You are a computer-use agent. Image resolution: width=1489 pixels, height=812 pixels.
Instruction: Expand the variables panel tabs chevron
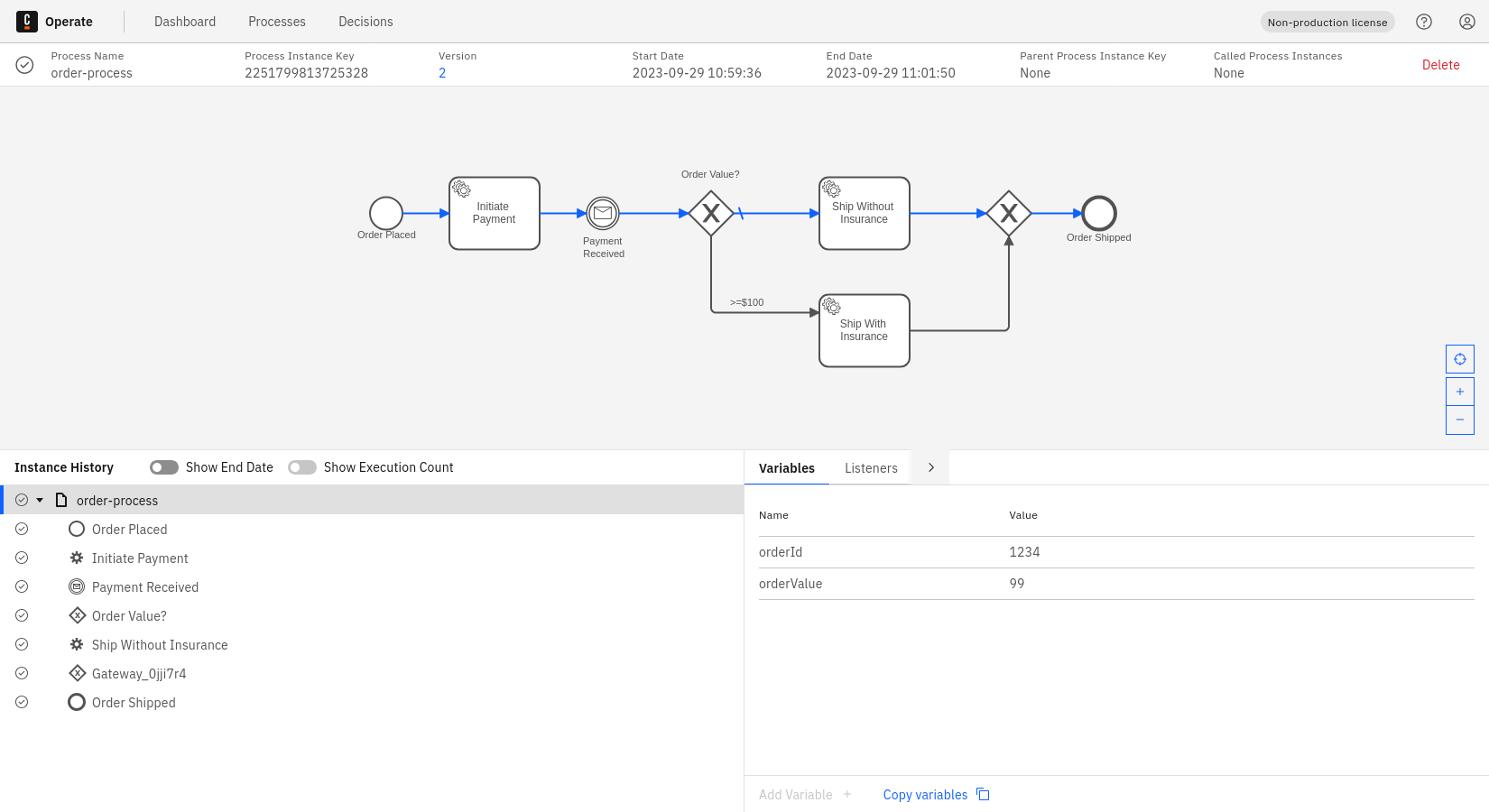pyautogui.click(x=931, y=467)
